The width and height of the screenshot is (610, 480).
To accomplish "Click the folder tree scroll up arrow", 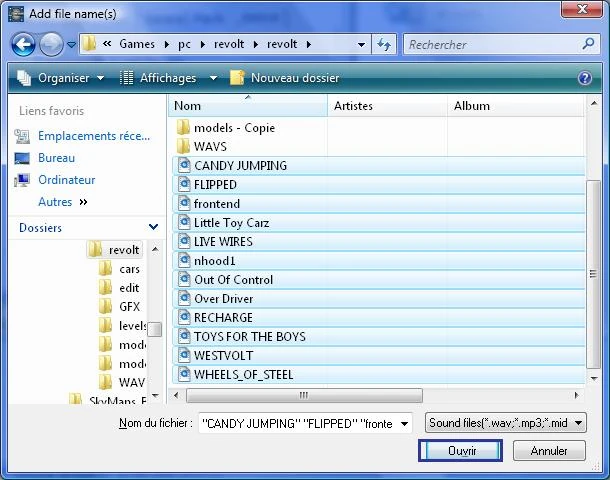I will pyautogui.click(x=155, y=249).
